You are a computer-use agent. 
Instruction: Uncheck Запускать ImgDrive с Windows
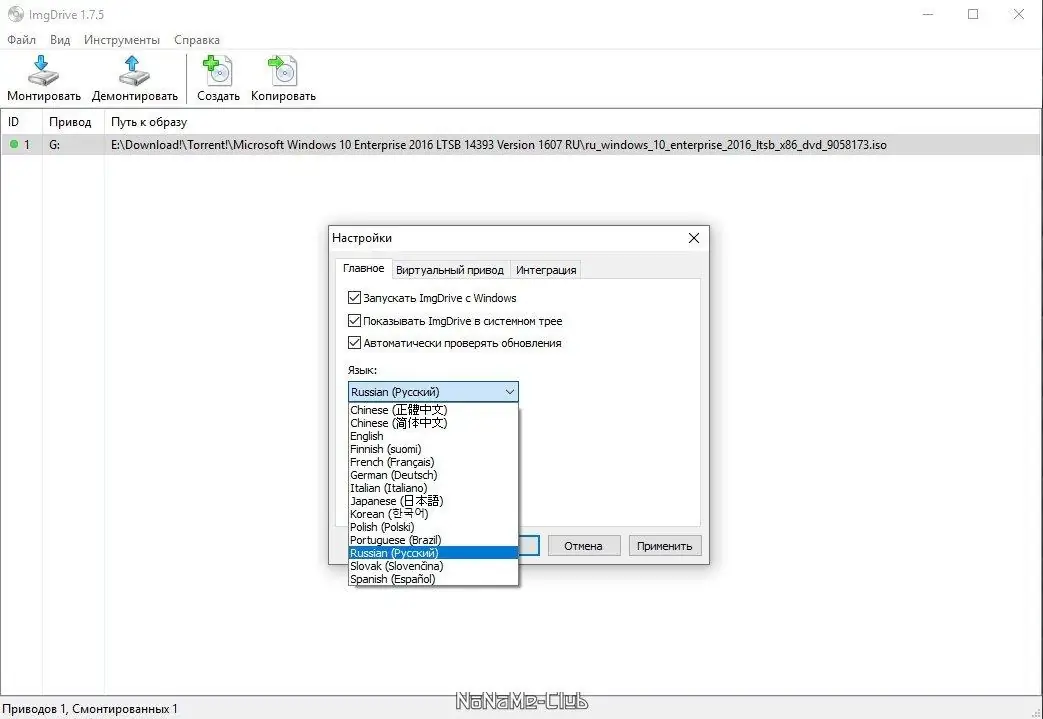(x=355, y=297)
